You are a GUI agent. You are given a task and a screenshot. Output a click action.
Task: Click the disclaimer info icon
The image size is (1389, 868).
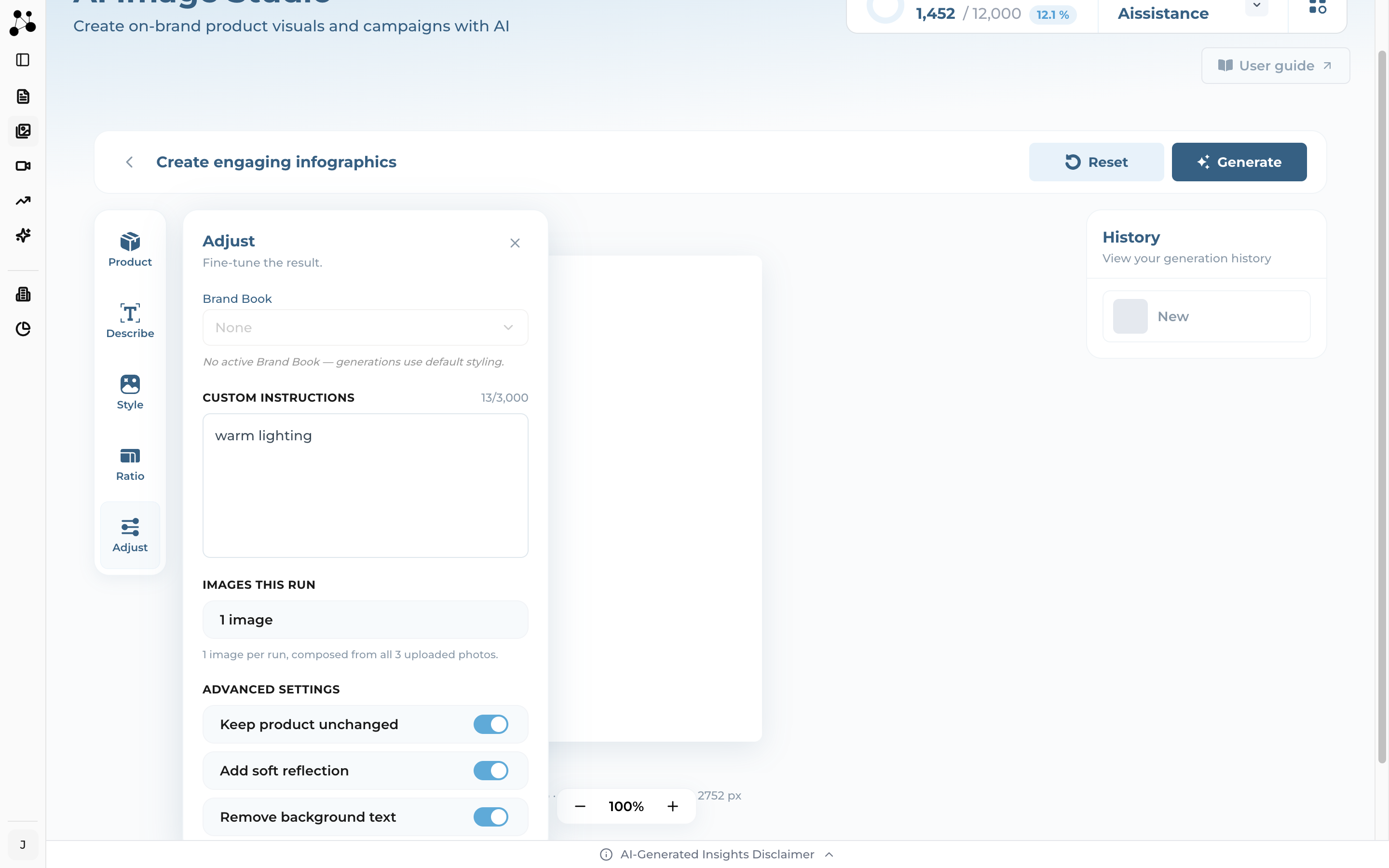click(x=606, y=855)
